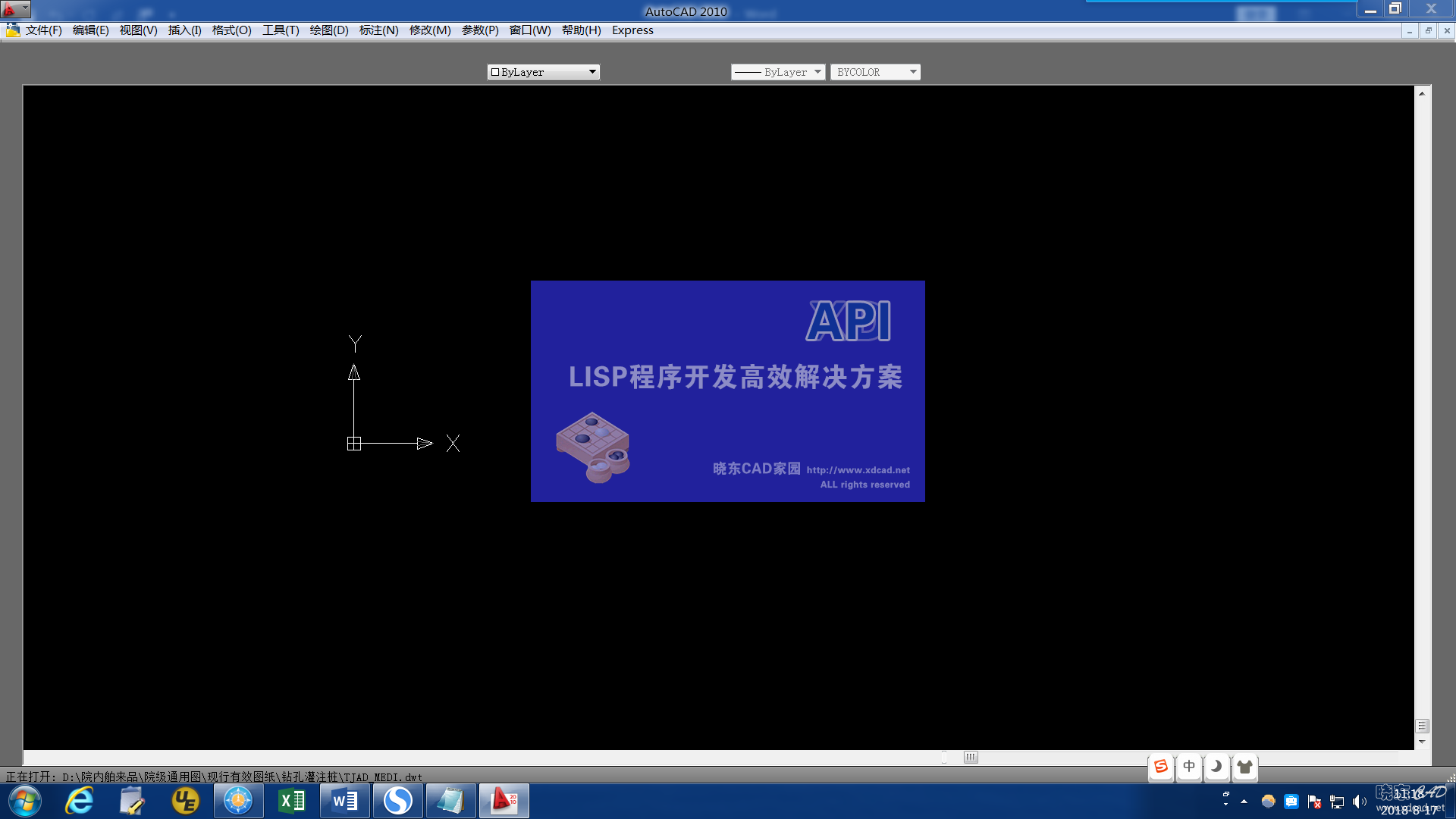
Task: Open the xdcad.net link on splash
Action: [858, 470]
